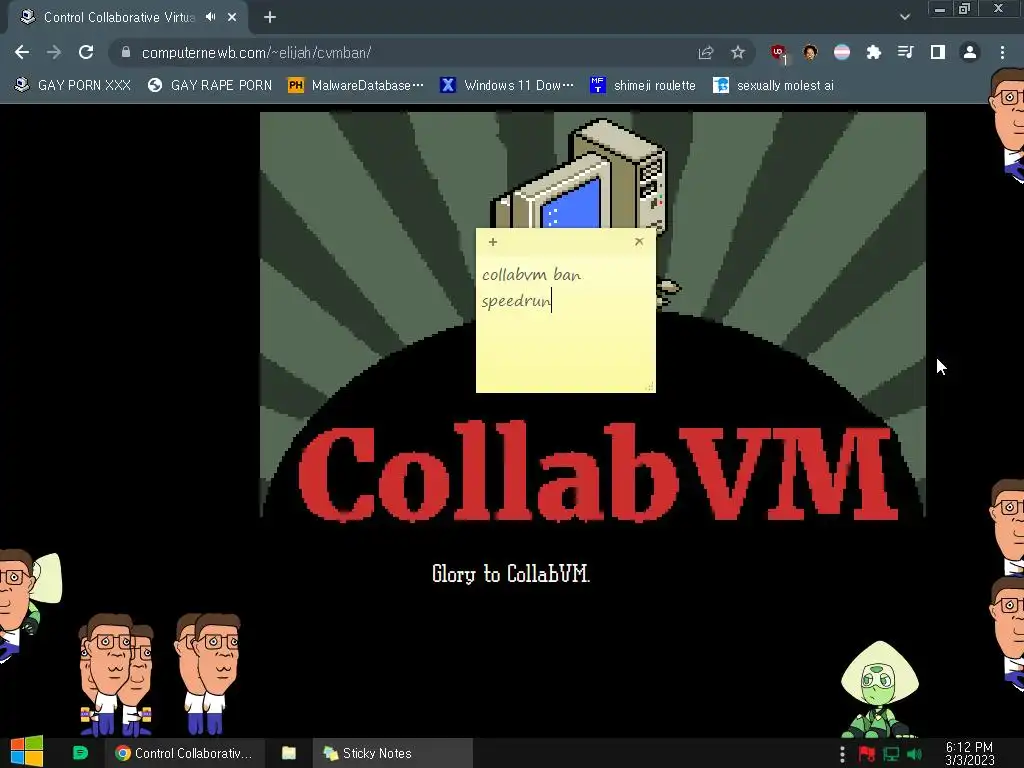Open the Windows Start menu

(26, 752)
